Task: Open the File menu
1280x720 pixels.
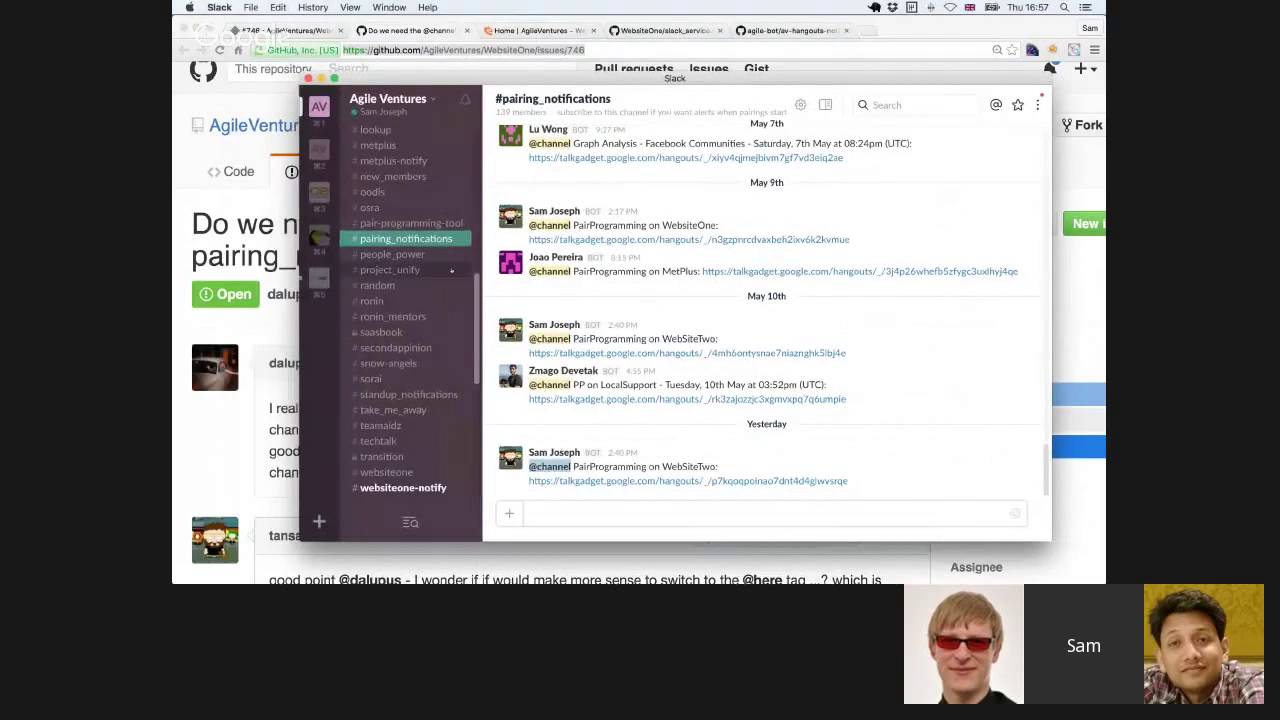Action: (251, 7)
